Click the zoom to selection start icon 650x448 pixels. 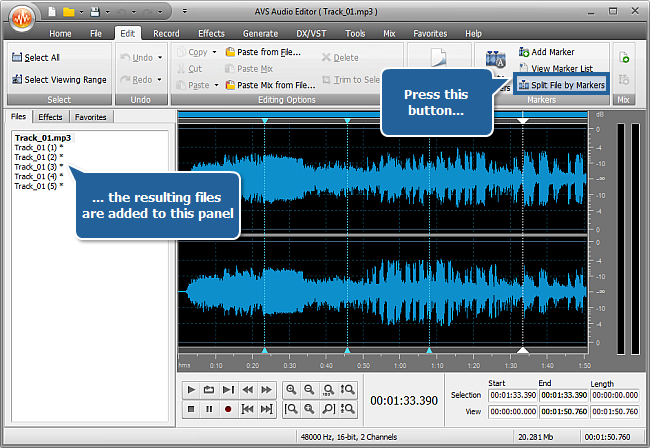291,409
